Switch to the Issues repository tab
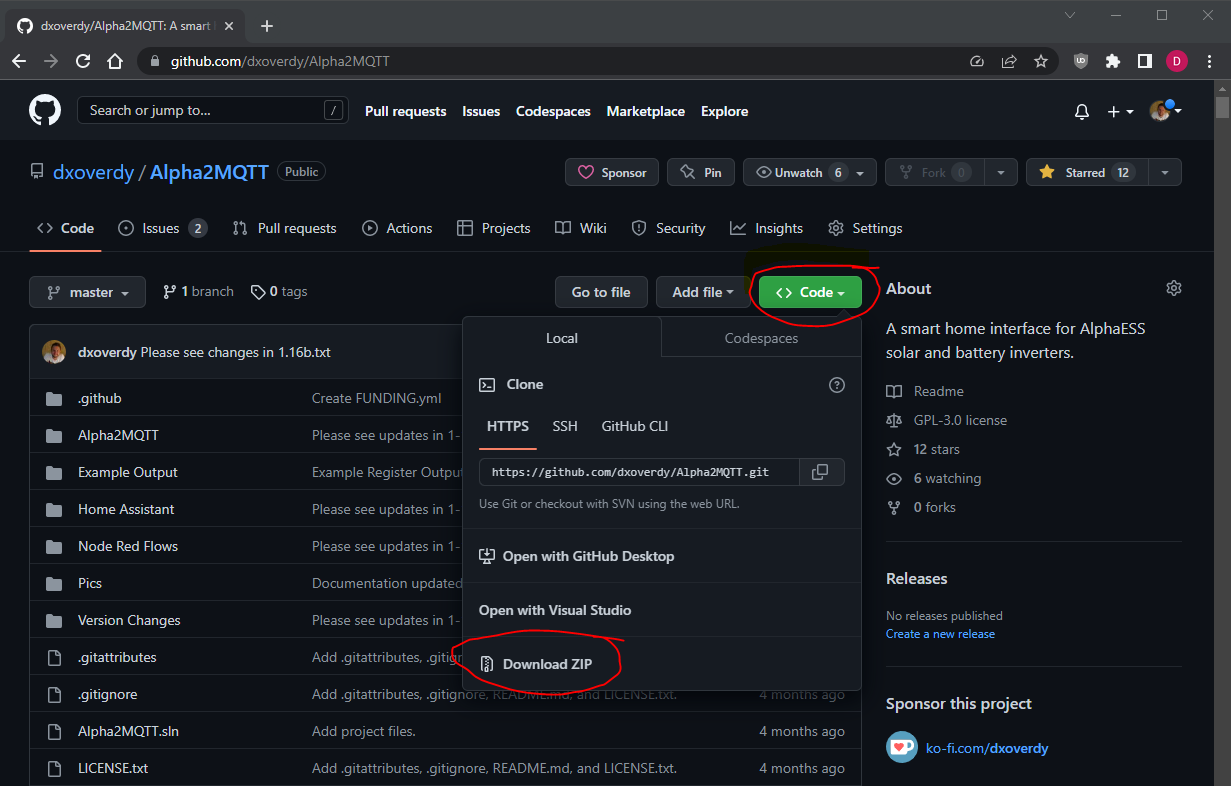Screen dimensions: 1231x786 pyautogui.click(x=162, y=228)
